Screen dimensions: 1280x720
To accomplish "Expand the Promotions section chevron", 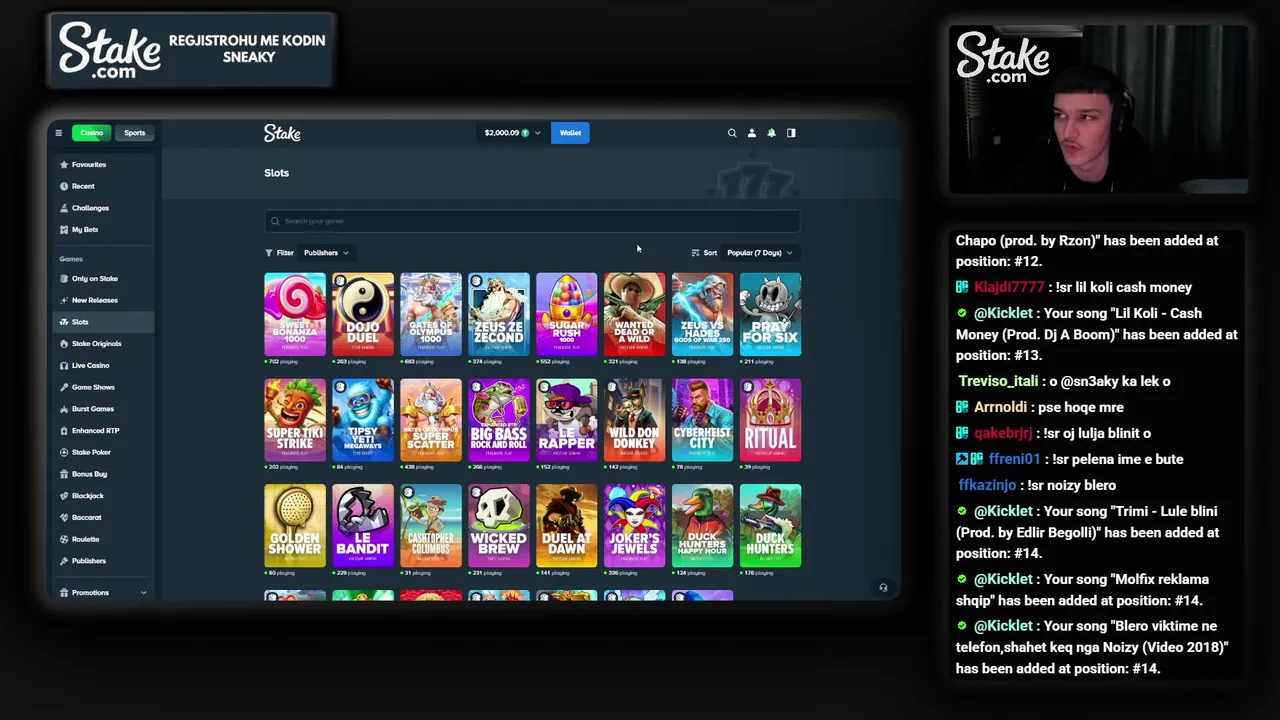I will point(143,593).
